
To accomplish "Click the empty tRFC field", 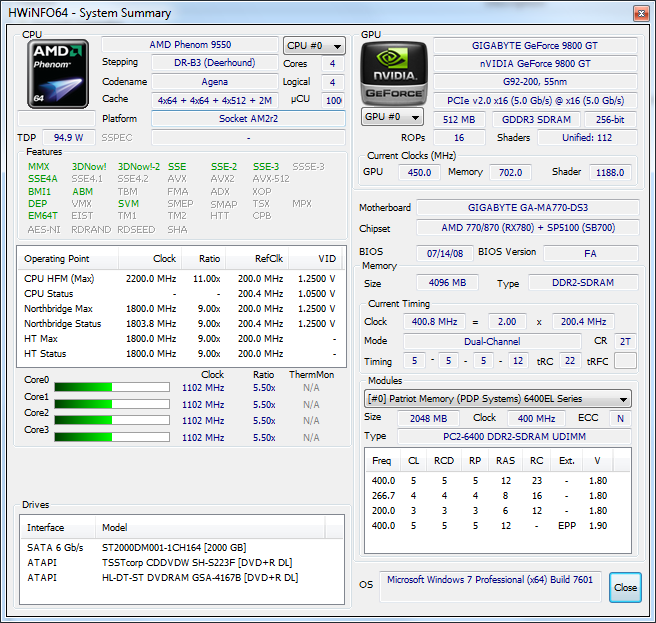I will (625, 361).
